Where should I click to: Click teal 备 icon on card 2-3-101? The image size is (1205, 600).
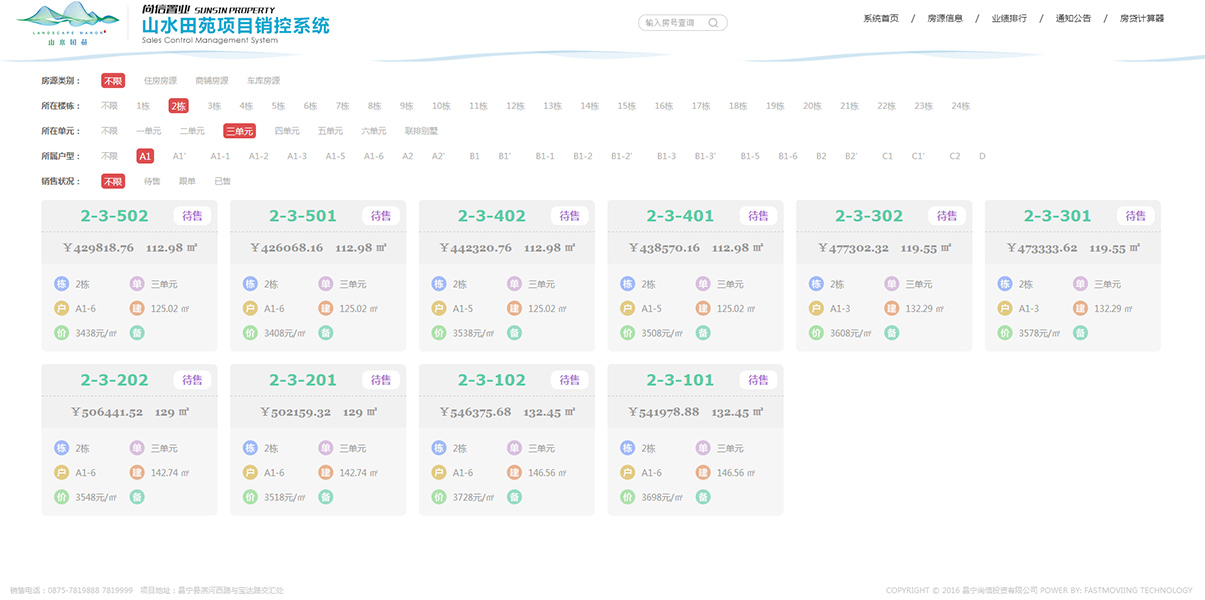703,497
